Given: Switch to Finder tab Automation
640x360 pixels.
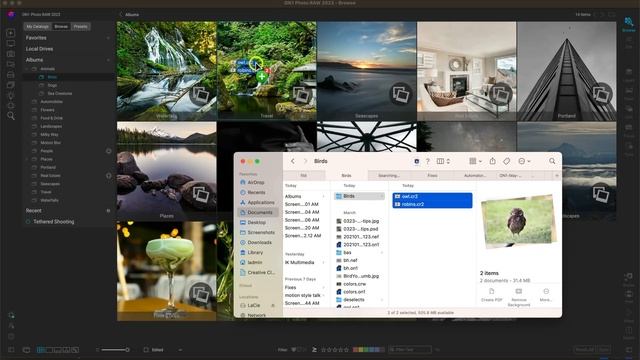Looking at the screenshot, I should point(475,176).
